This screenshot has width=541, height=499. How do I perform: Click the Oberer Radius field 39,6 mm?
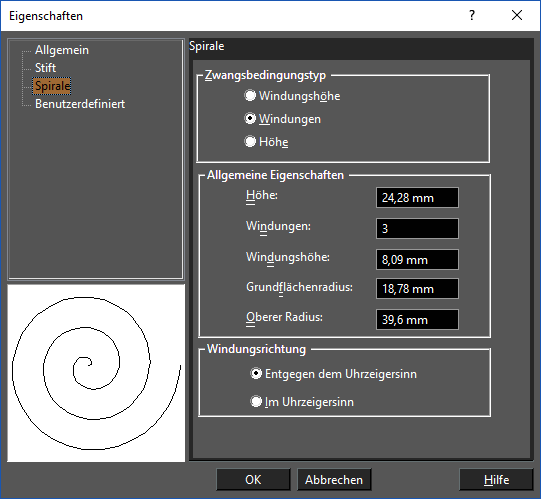(x=417, y=320)
